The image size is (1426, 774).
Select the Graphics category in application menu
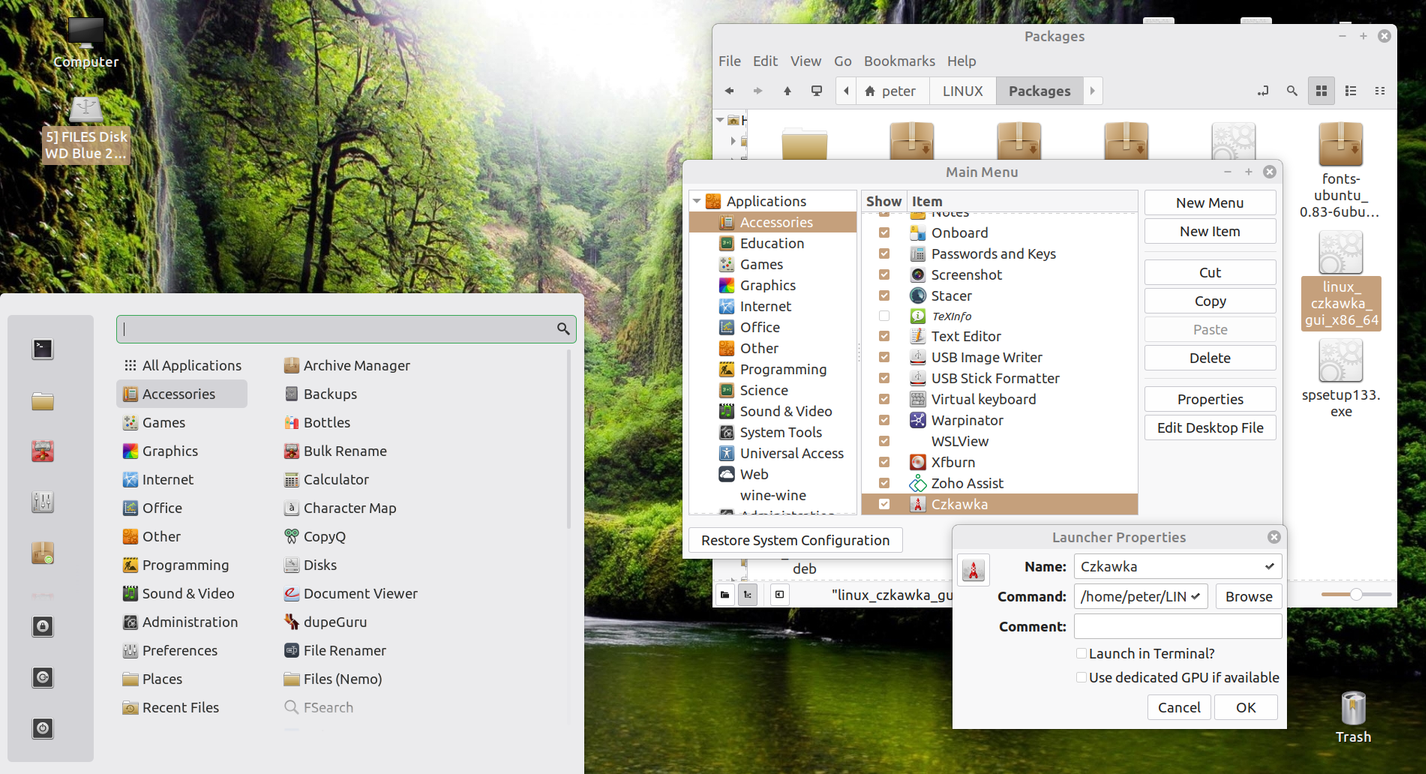point(170,451)
